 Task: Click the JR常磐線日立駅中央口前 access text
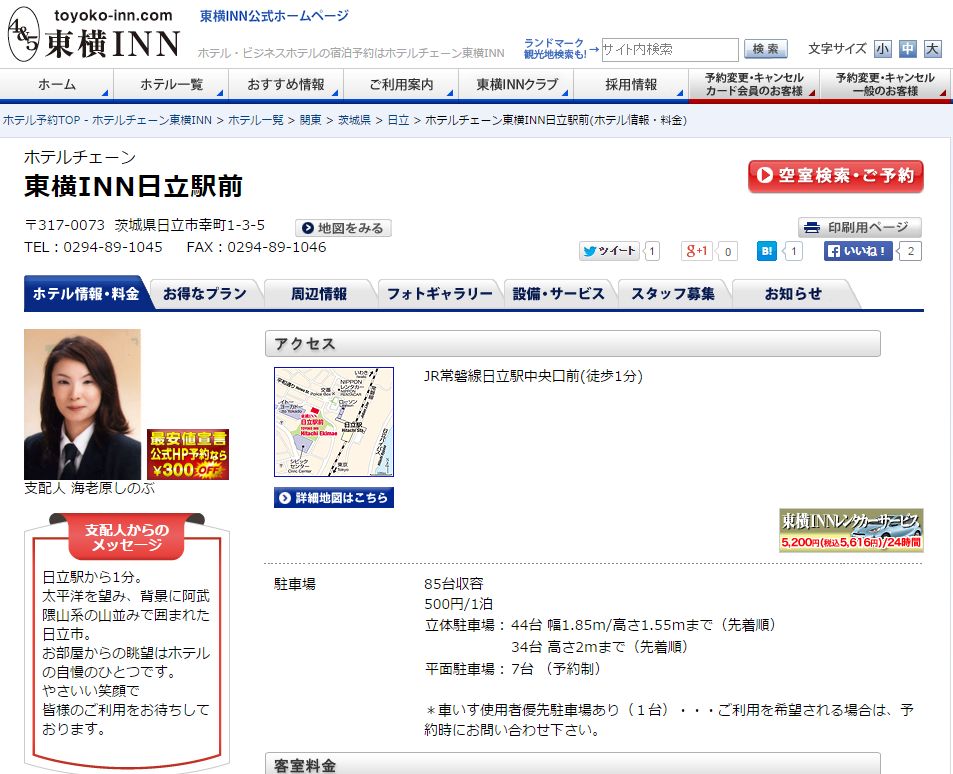pos(533,376)
